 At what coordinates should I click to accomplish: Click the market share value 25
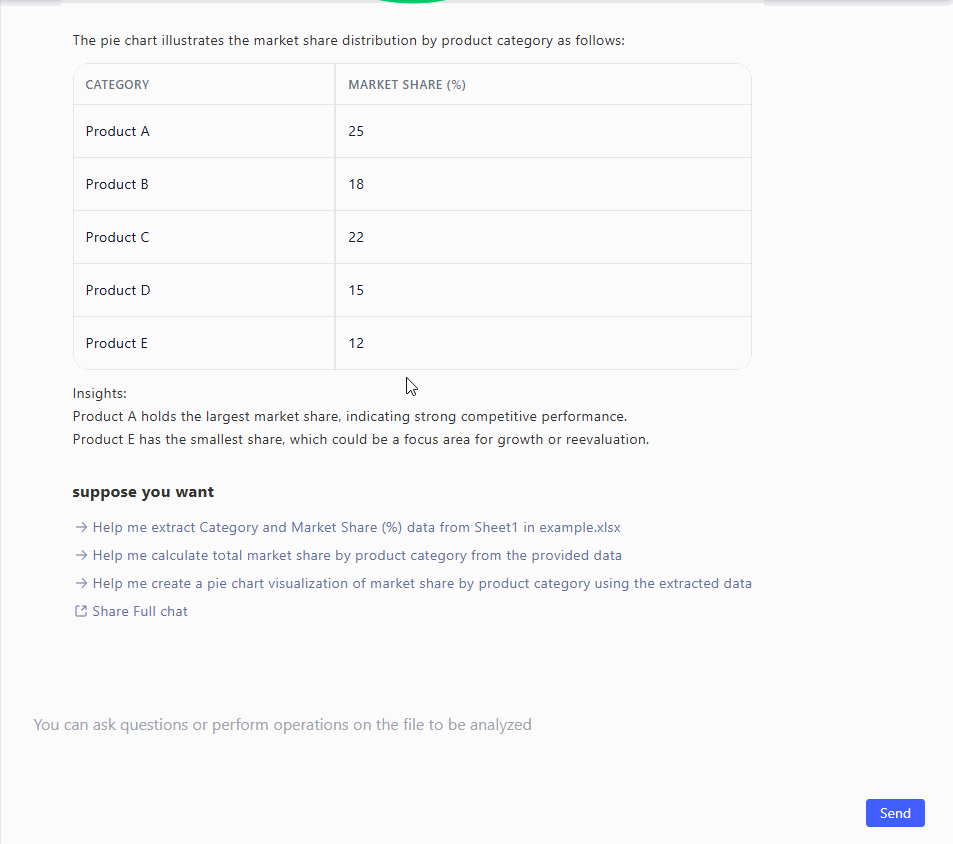click(356, 131)
